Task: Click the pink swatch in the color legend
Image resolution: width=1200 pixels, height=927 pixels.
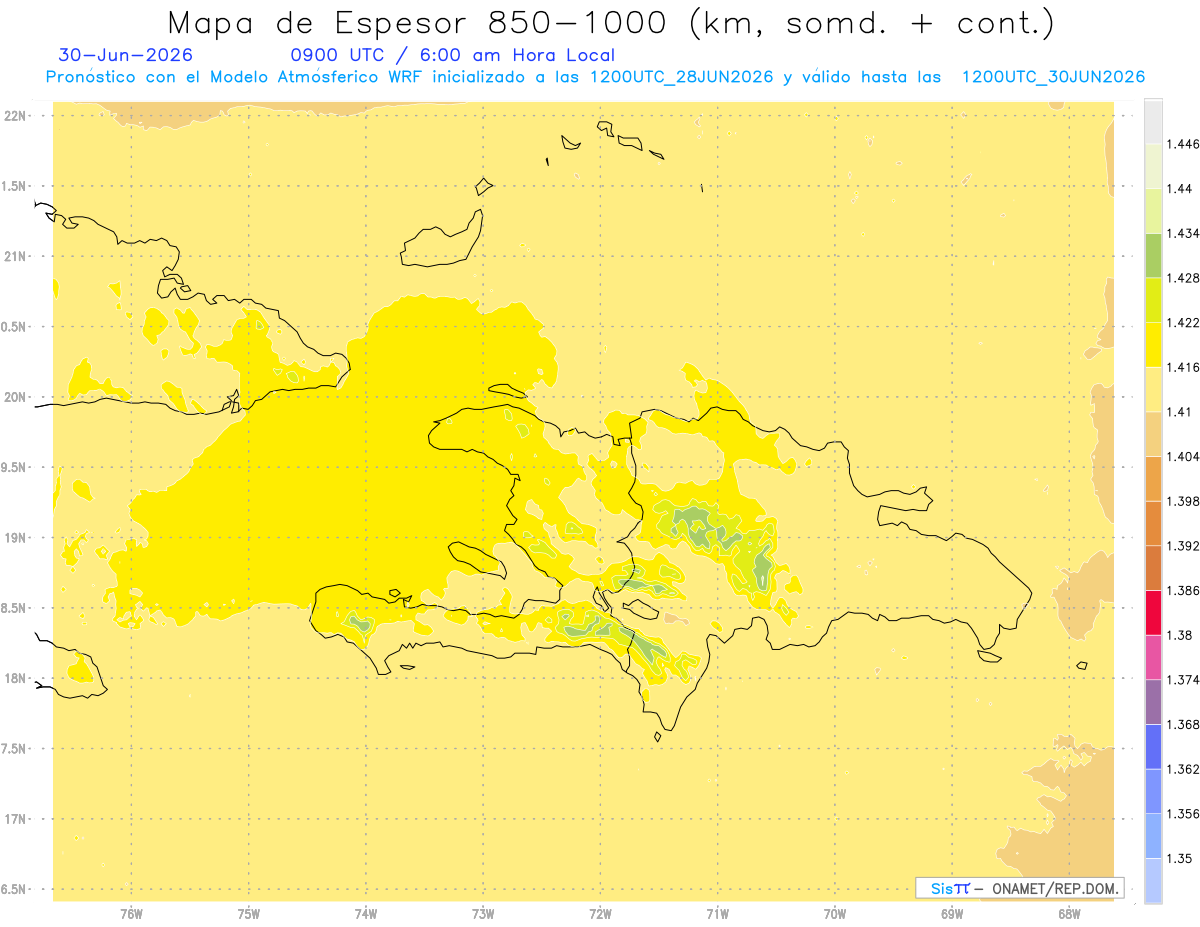Action: point(1153,657)
